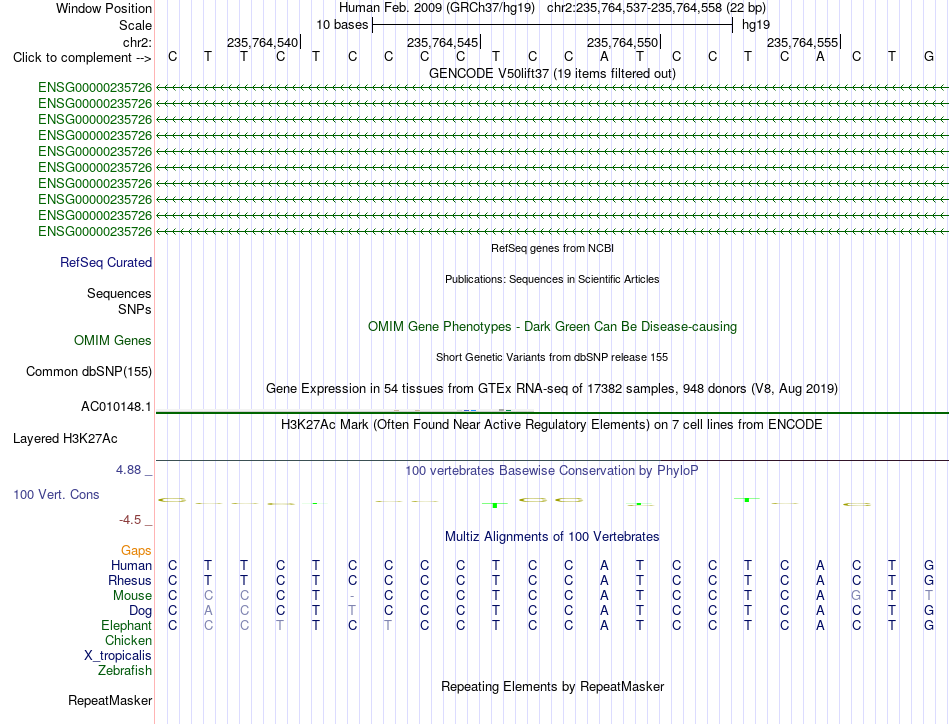Open 'Publications: Sequences in Scientific Articles' title
Image resolution: width=950 pixels, height=724 pixels.
552,279
